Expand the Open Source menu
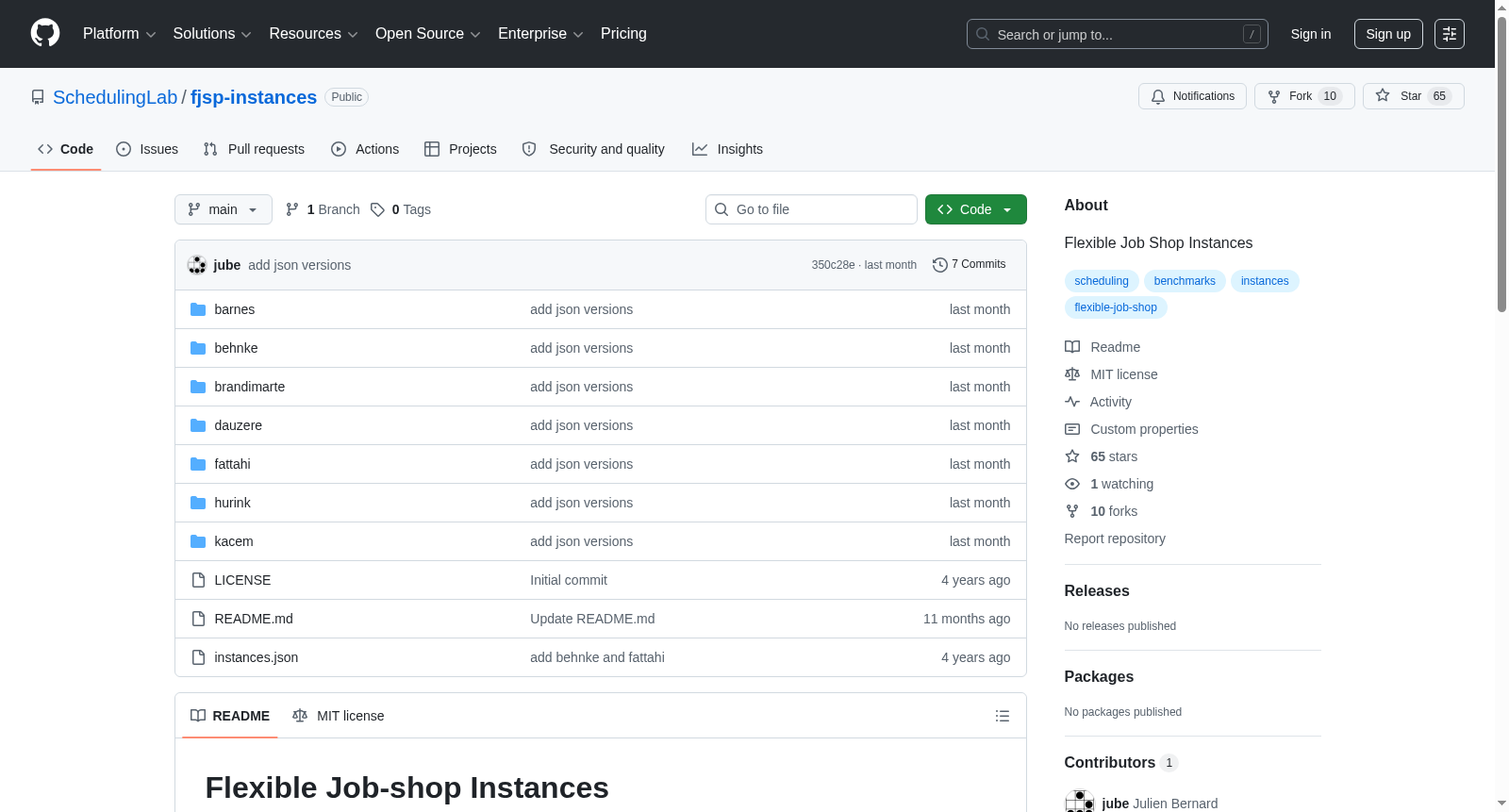Viewport: 1509px width, 812px height. tap(428, 34)
